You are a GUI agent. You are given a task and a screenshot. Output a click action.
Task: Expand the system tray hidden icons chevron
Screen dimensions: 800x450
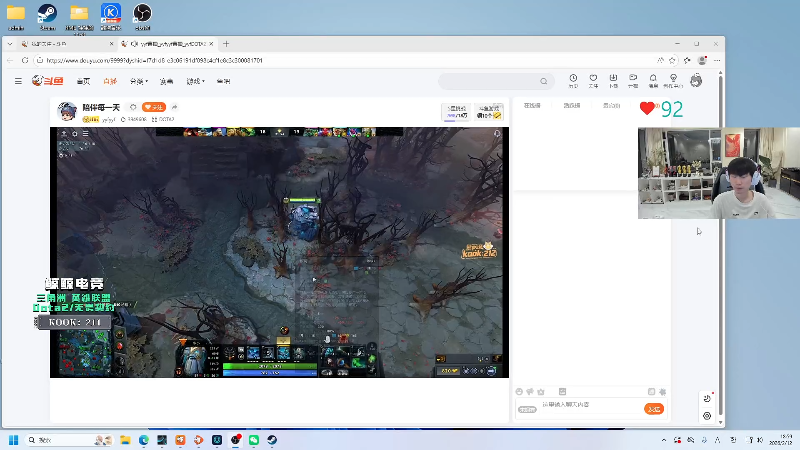(x=664, y=440)
